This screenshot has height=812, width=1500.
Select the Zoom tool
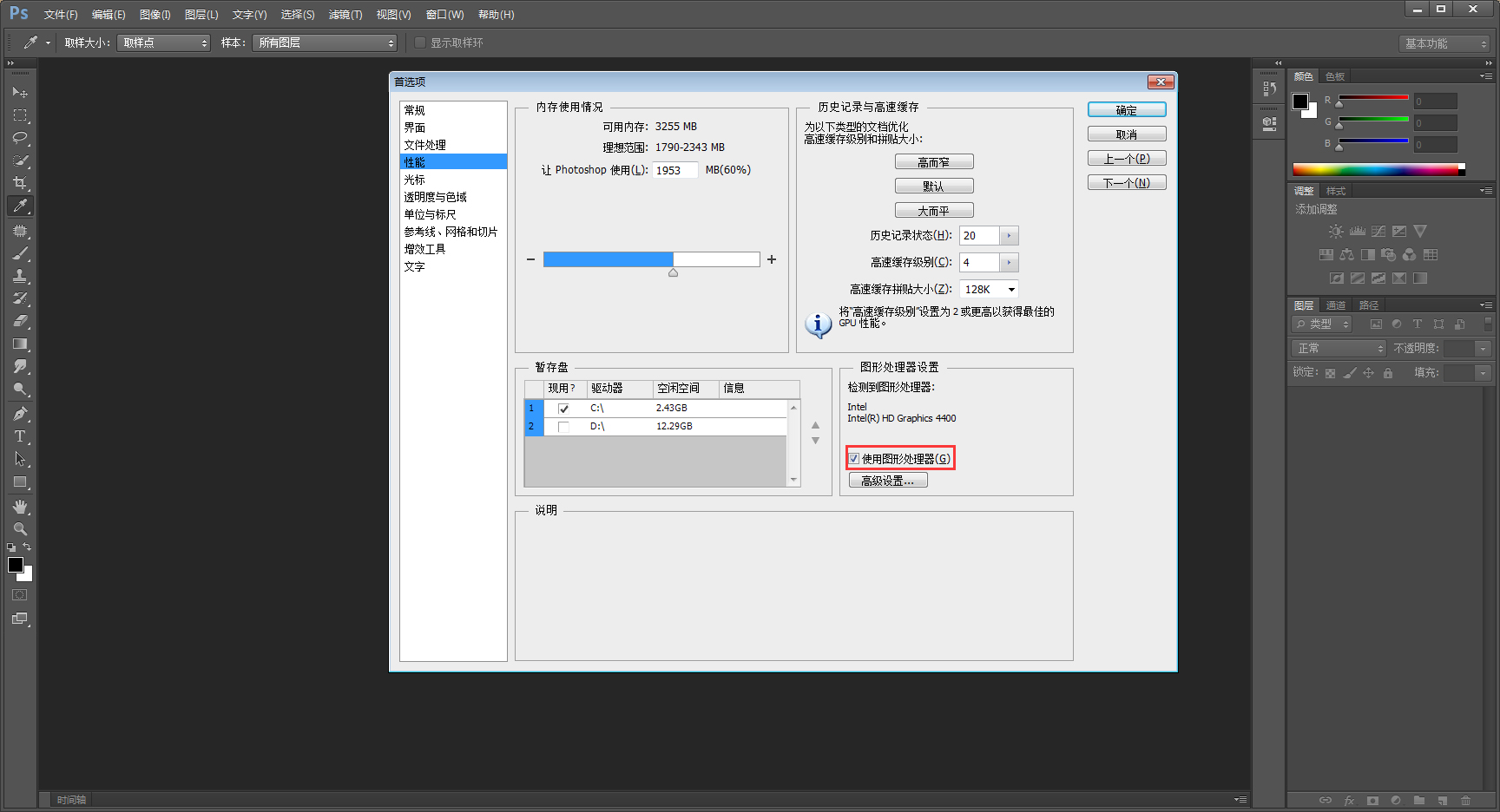coord(21,528)
